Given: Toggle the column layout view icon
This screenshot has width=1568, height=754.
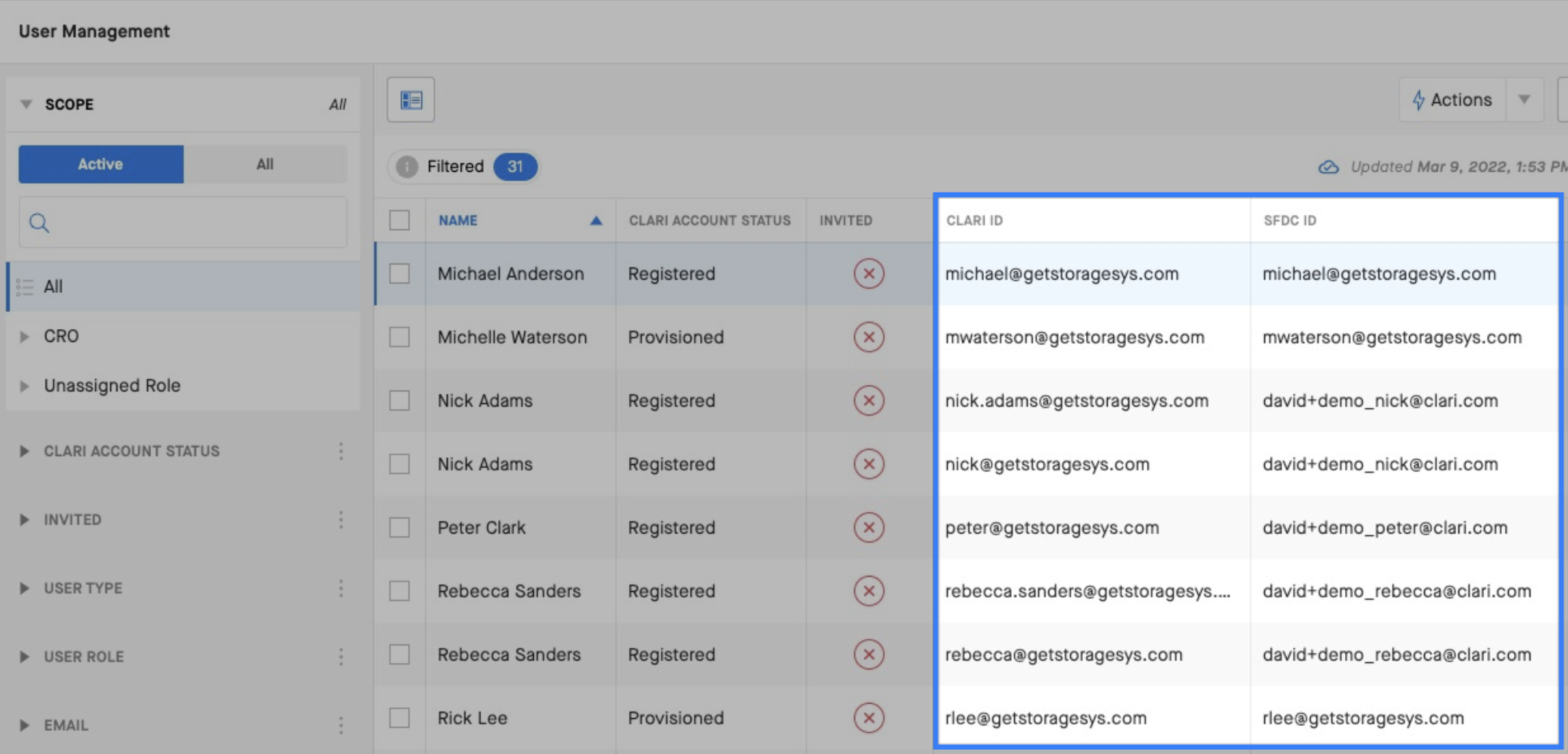Looking at the screenshot, I should pos(411,100).
